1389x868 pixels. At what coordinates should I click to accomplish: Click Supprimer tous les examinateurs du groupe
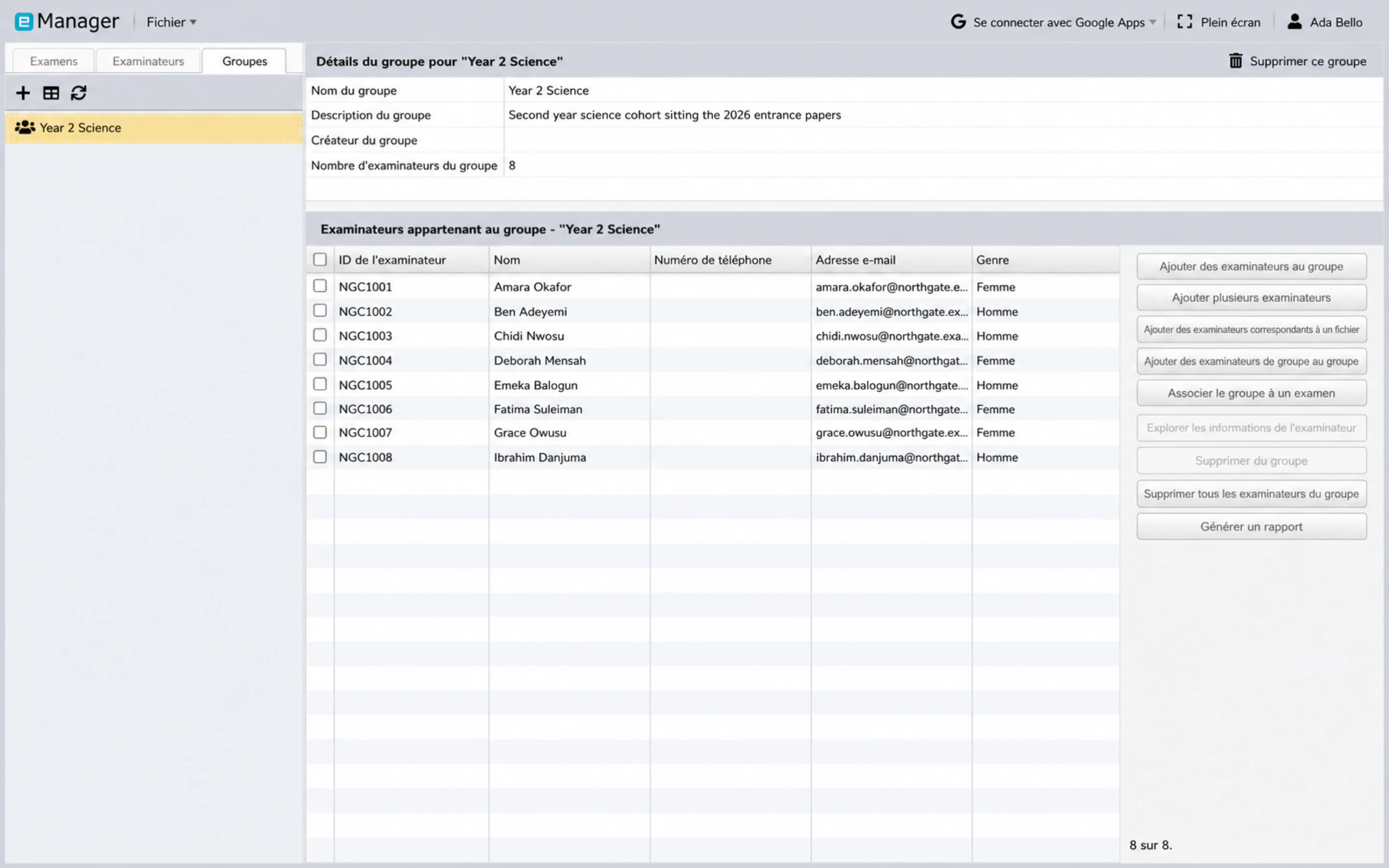point(1251,494)
